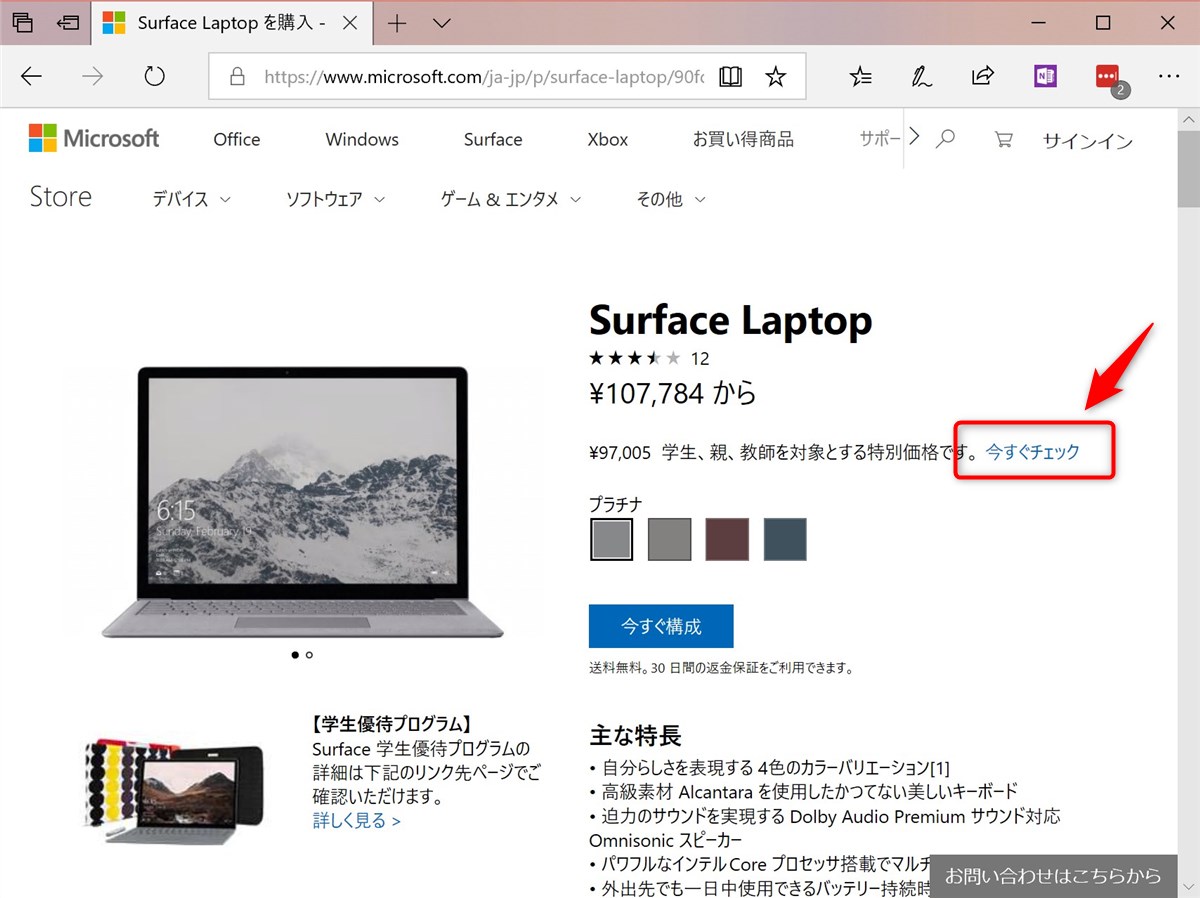Open the Microsoft homepage via the logo
Image resolution: width=1200 pixels, height=898 pixels.
click(x=94, y=137)
